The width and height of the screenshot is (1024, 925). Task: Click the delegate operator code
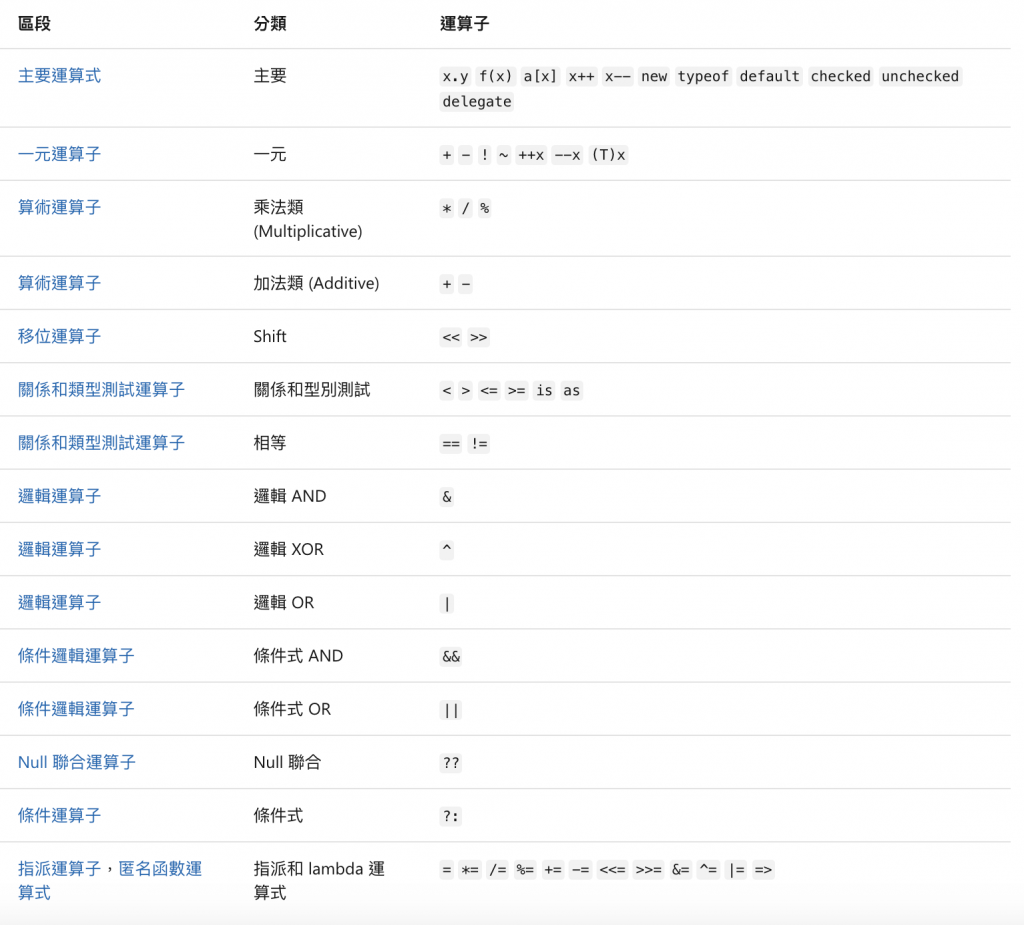point(477,102)
